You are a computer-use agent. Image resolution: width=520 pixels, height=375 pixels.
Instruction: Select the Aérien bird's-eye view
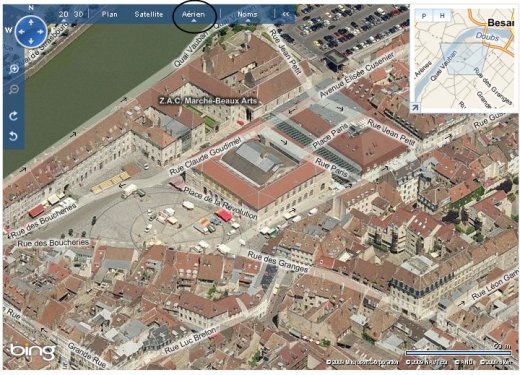(193, 14)
